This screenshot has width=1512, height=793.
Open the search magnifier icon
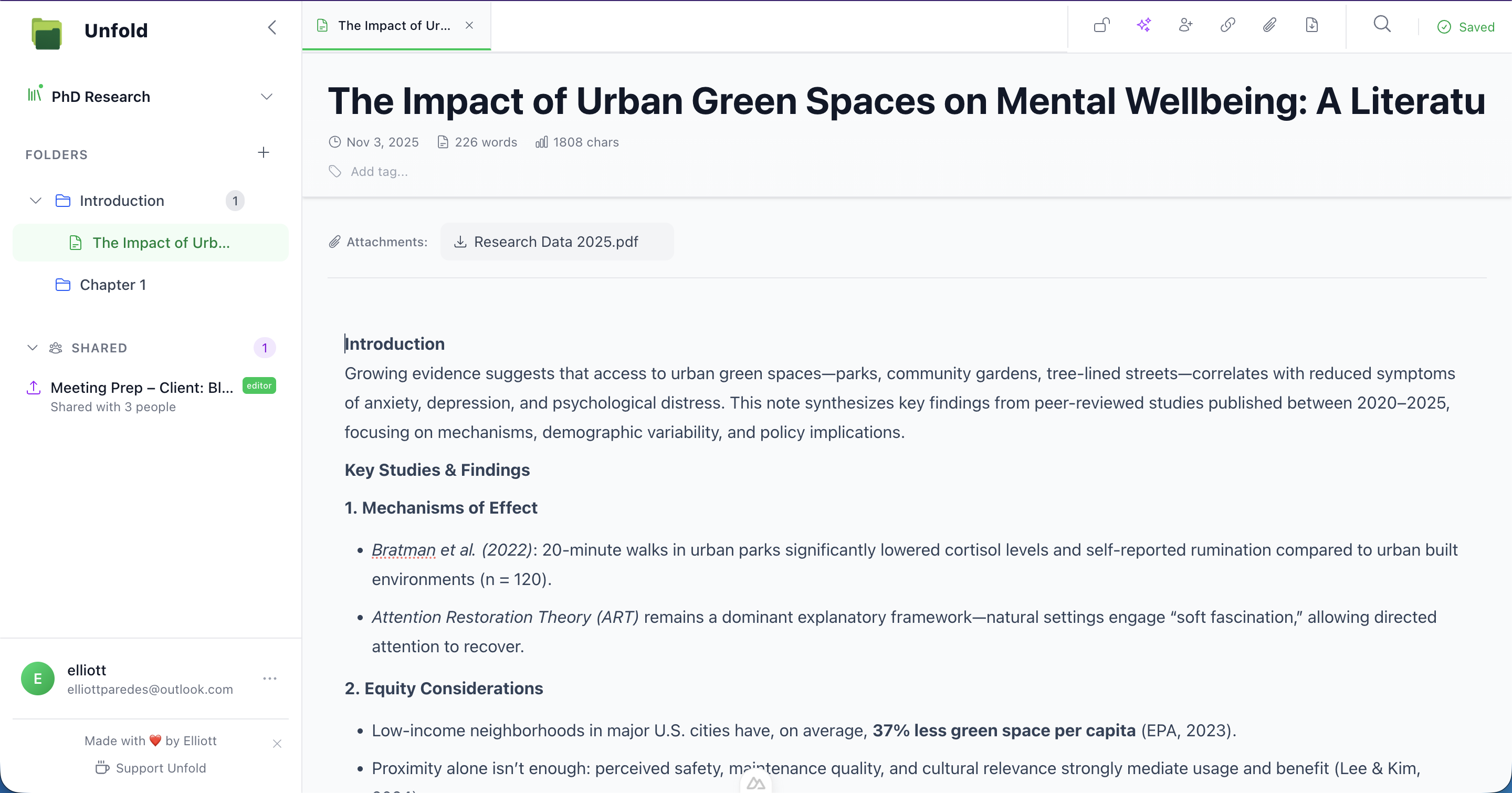point(1382,25)
